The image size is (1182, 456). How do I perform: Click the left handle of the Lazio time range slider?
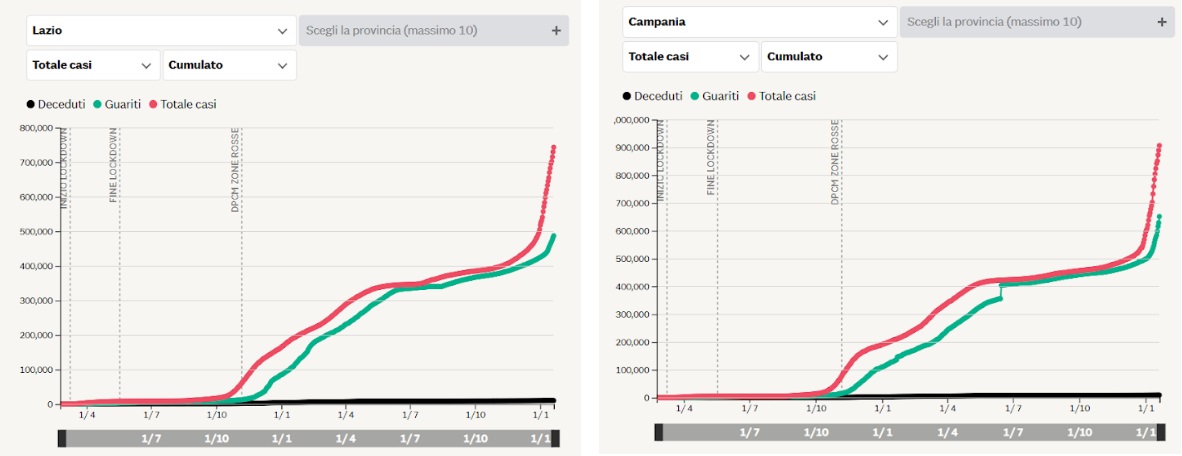click(62, 438)
